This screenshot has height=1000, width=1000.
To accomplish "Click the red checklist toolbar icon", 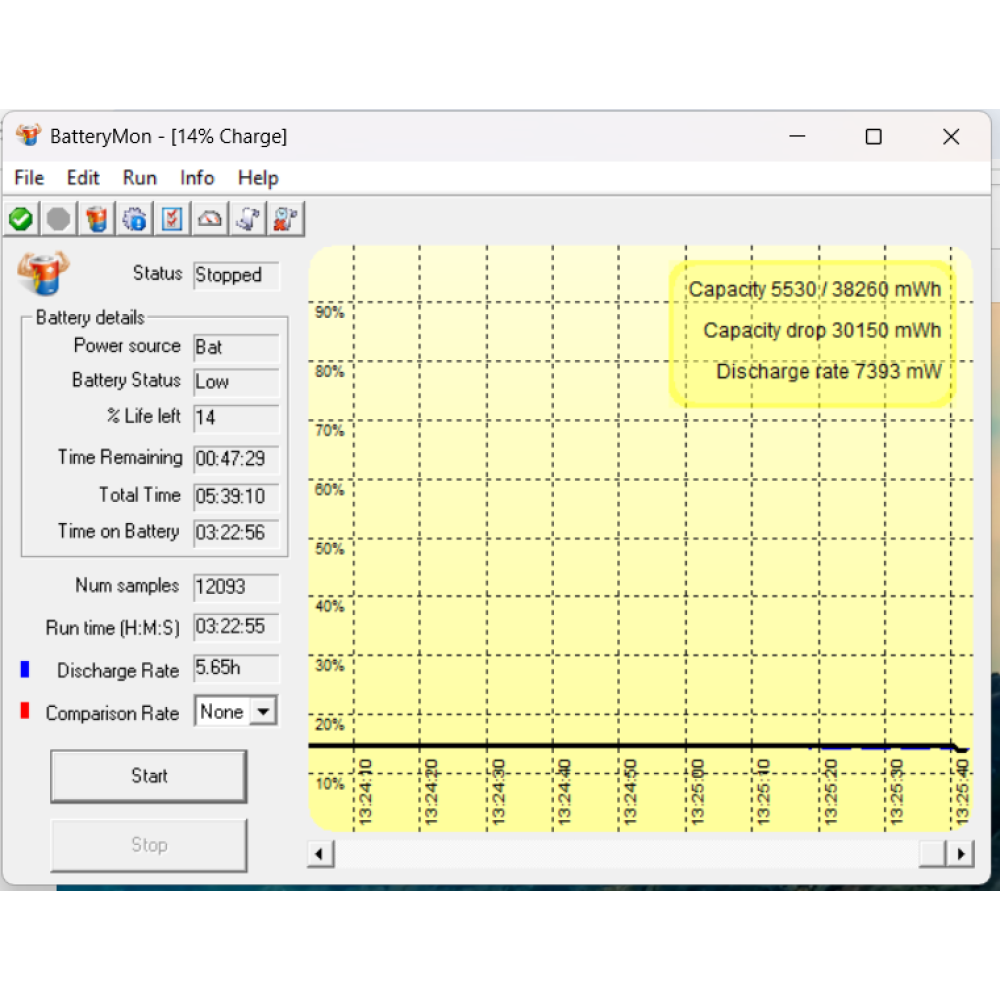I will tap(173, 219).
